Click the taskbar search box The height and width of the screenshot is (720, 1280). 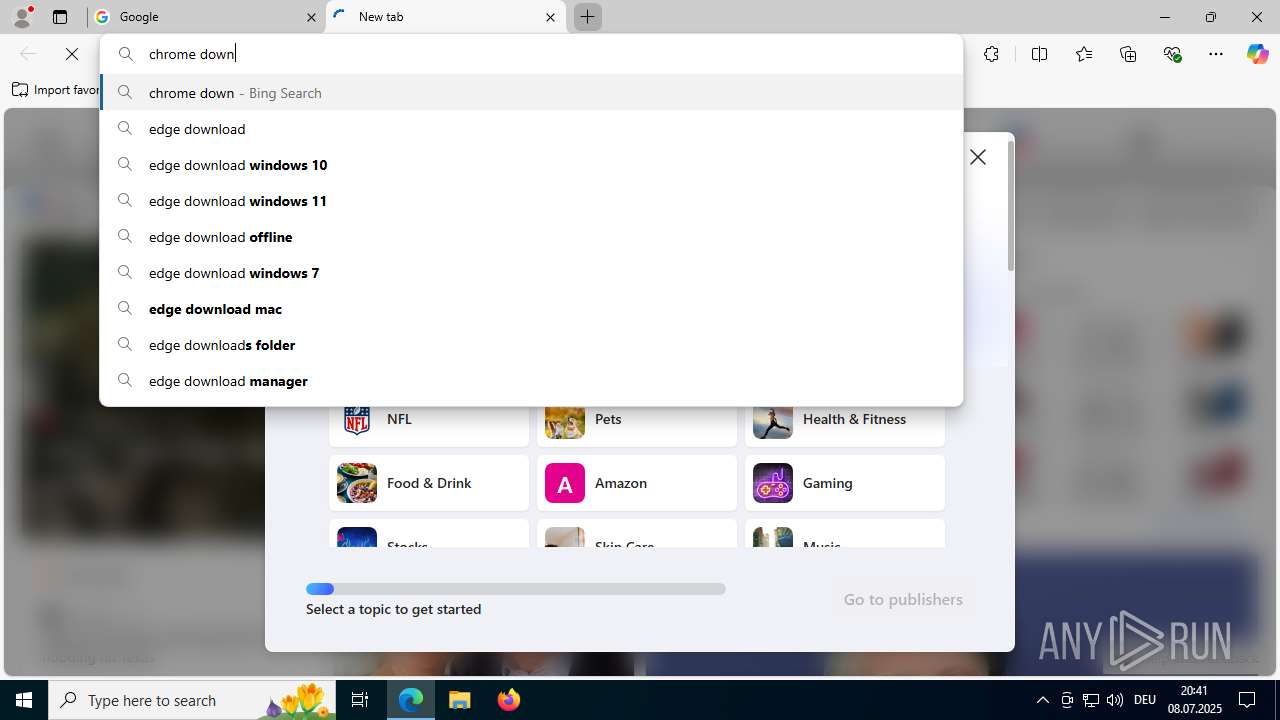tap(193, 700)
